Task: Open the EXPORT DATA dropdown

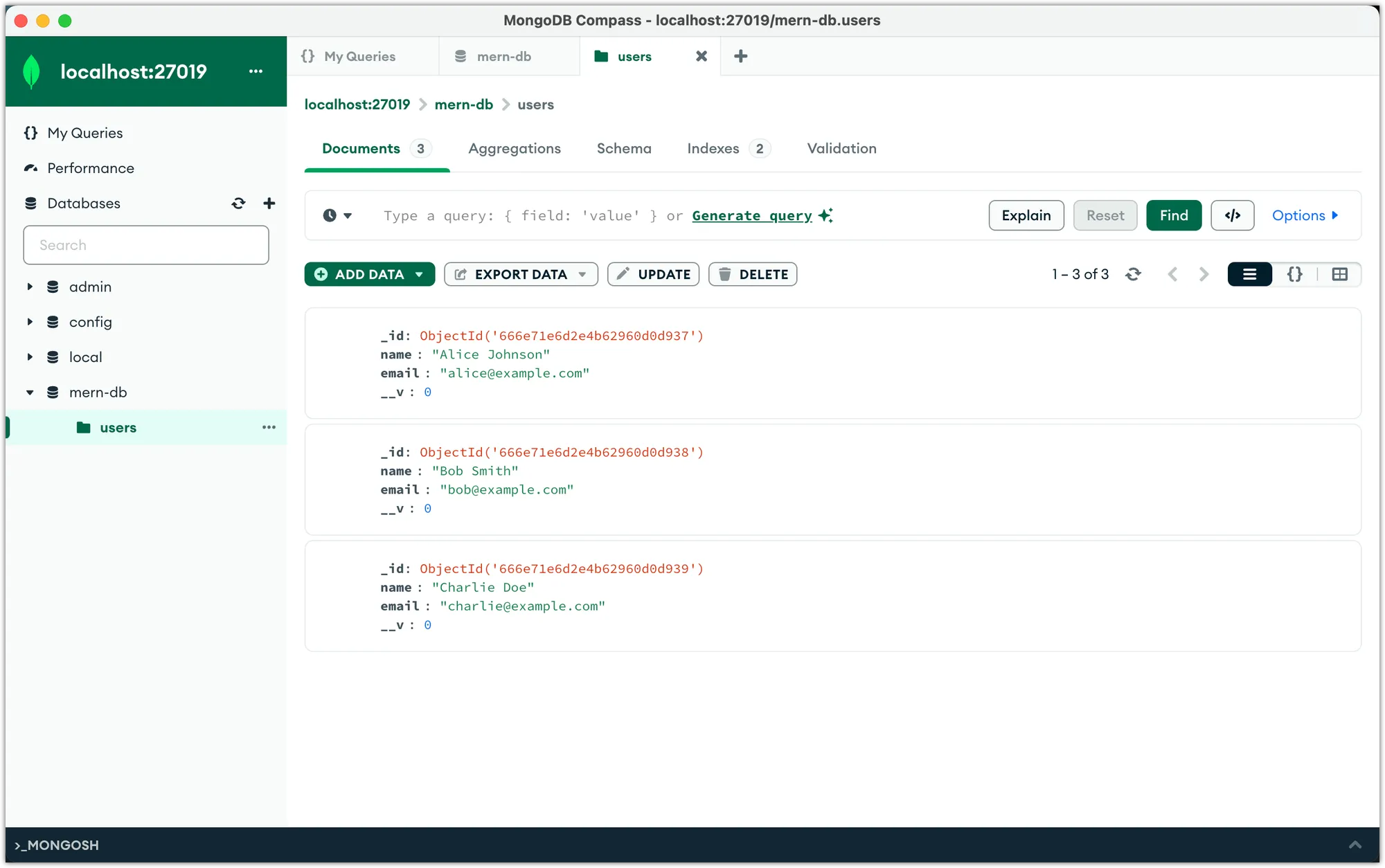Action: (521, 274)
